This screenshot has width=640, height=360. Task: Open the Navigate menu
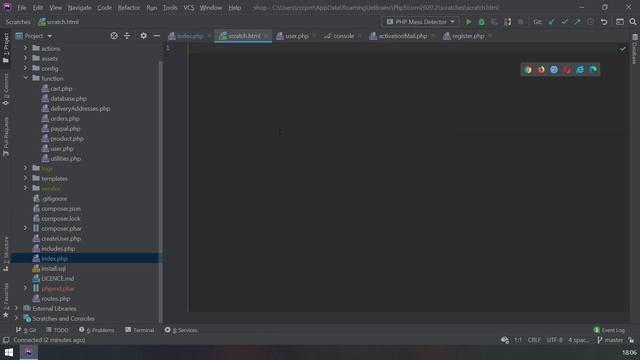tap(80, 8)
